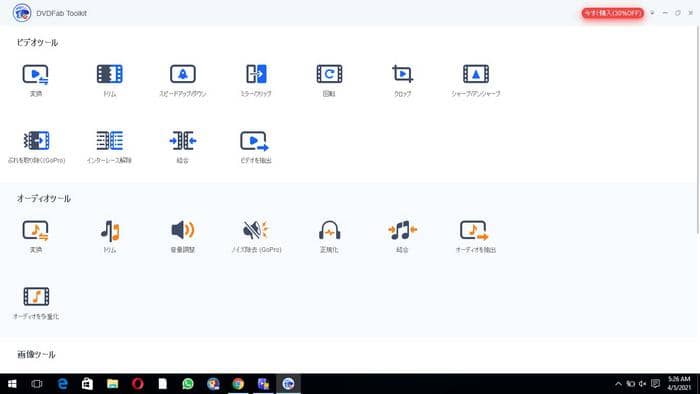Open the audio Normalize headphone tool
This screenshot has width=700, height=394.
pyautogui.click(x=329, y=236)
